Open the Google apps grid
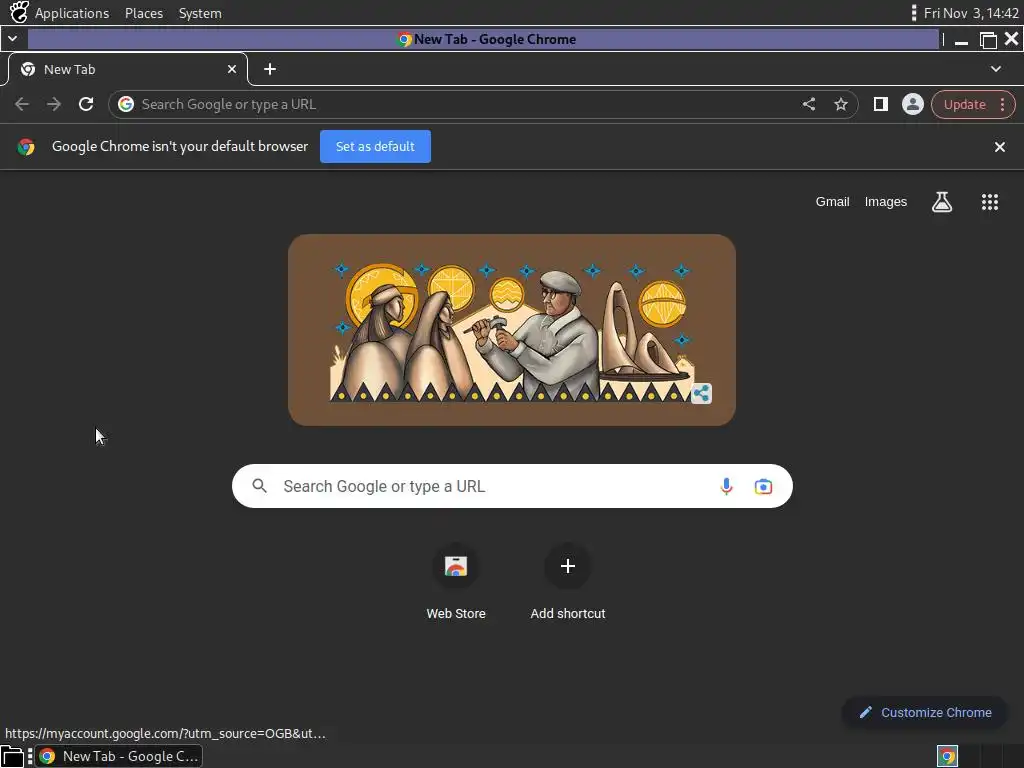Viewport: 1024px width, 768px height. (x=989, y=202)
